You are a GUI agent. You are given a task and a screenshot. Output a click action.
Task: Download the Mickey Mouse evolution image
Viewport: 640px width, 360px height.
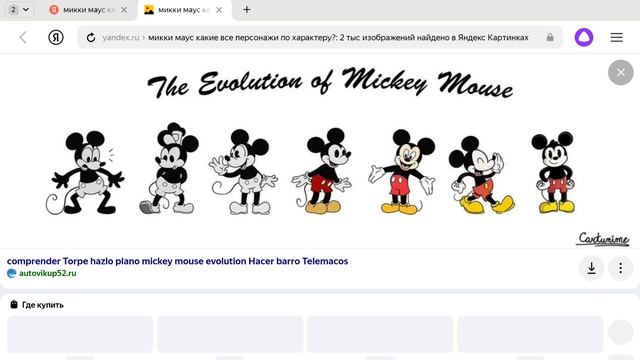pyautogui.click(x=591, y=268)
